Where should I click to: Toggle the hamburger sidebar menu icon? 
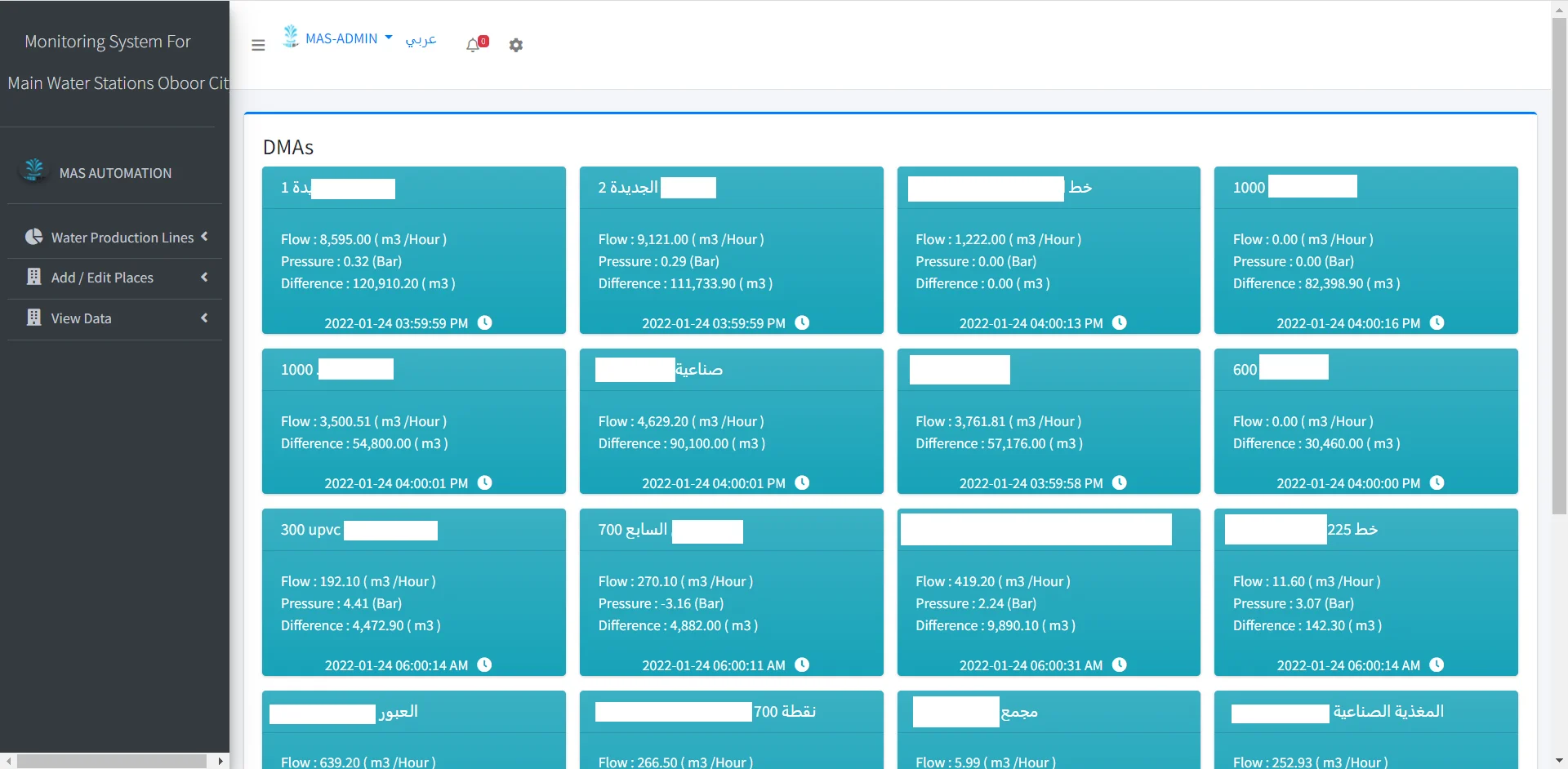click(x=258, y=45)
